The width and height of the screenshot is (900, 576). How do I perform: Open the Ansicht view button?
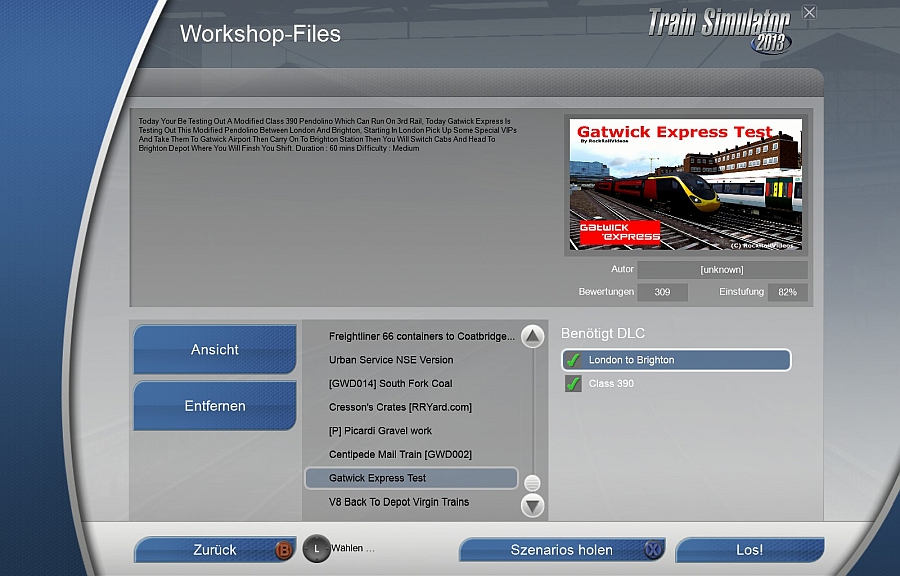215,349
